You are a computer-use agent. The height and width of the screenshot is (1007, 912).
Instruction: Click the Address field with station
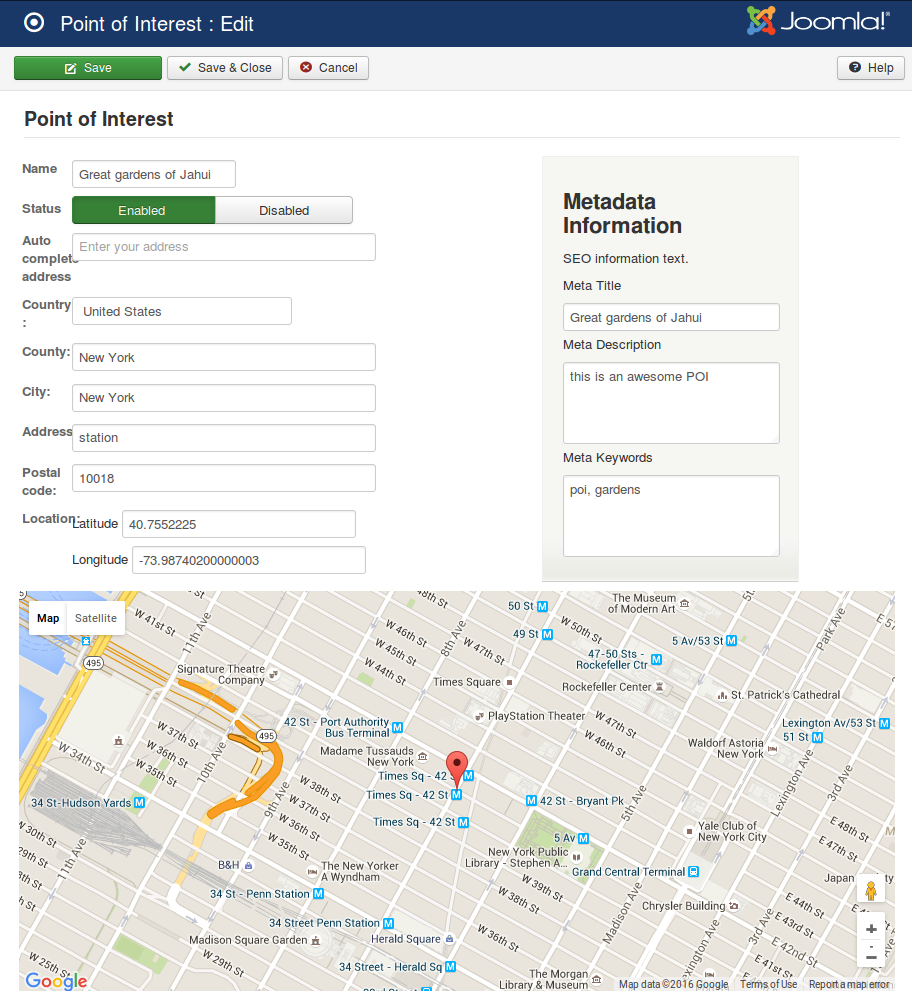pyautogui.click(x=224, y=438)
